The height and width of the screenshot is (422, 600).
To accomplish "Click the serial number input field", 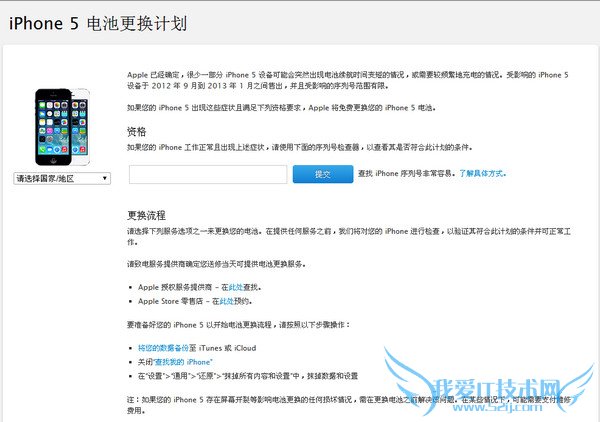I will click(208, 174).
